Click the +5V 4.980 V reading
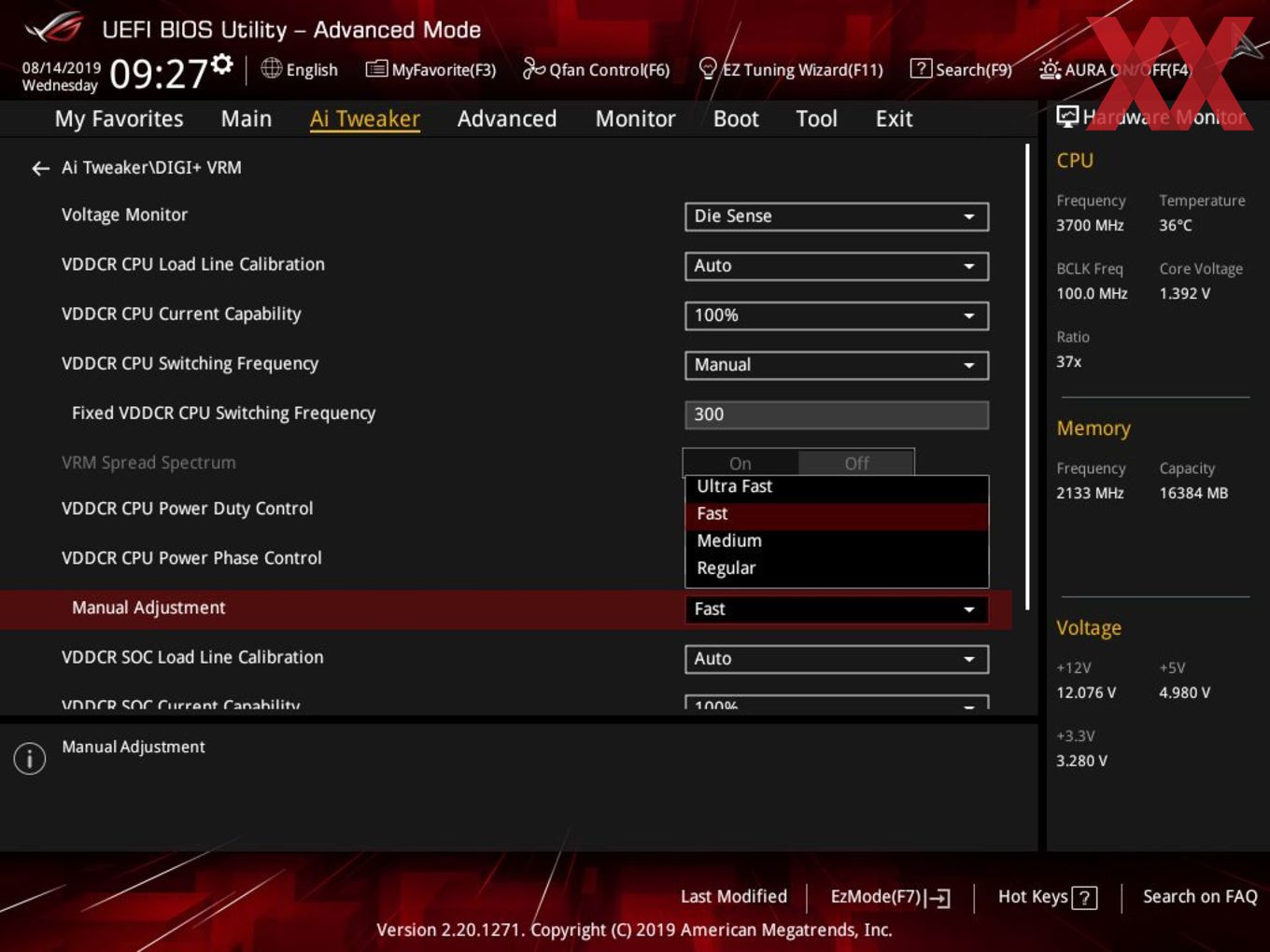 point(1184,693)
